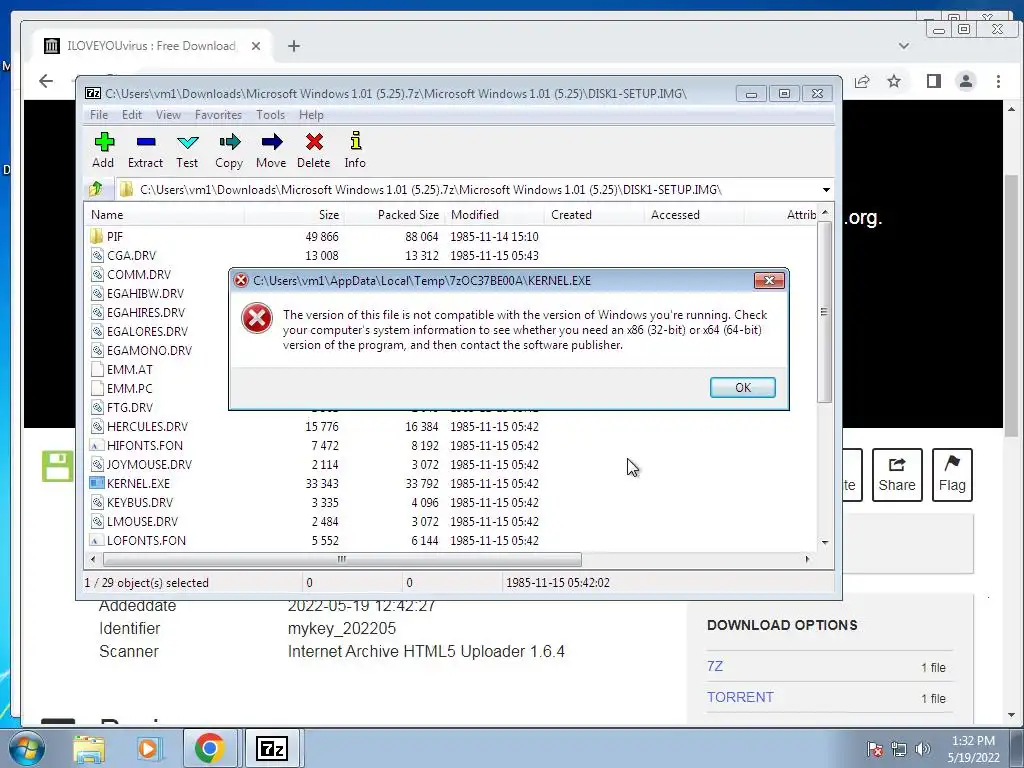Click the CGA.DRV file icon
This screenshot has width=1024, height=768.
click(97, 255)
